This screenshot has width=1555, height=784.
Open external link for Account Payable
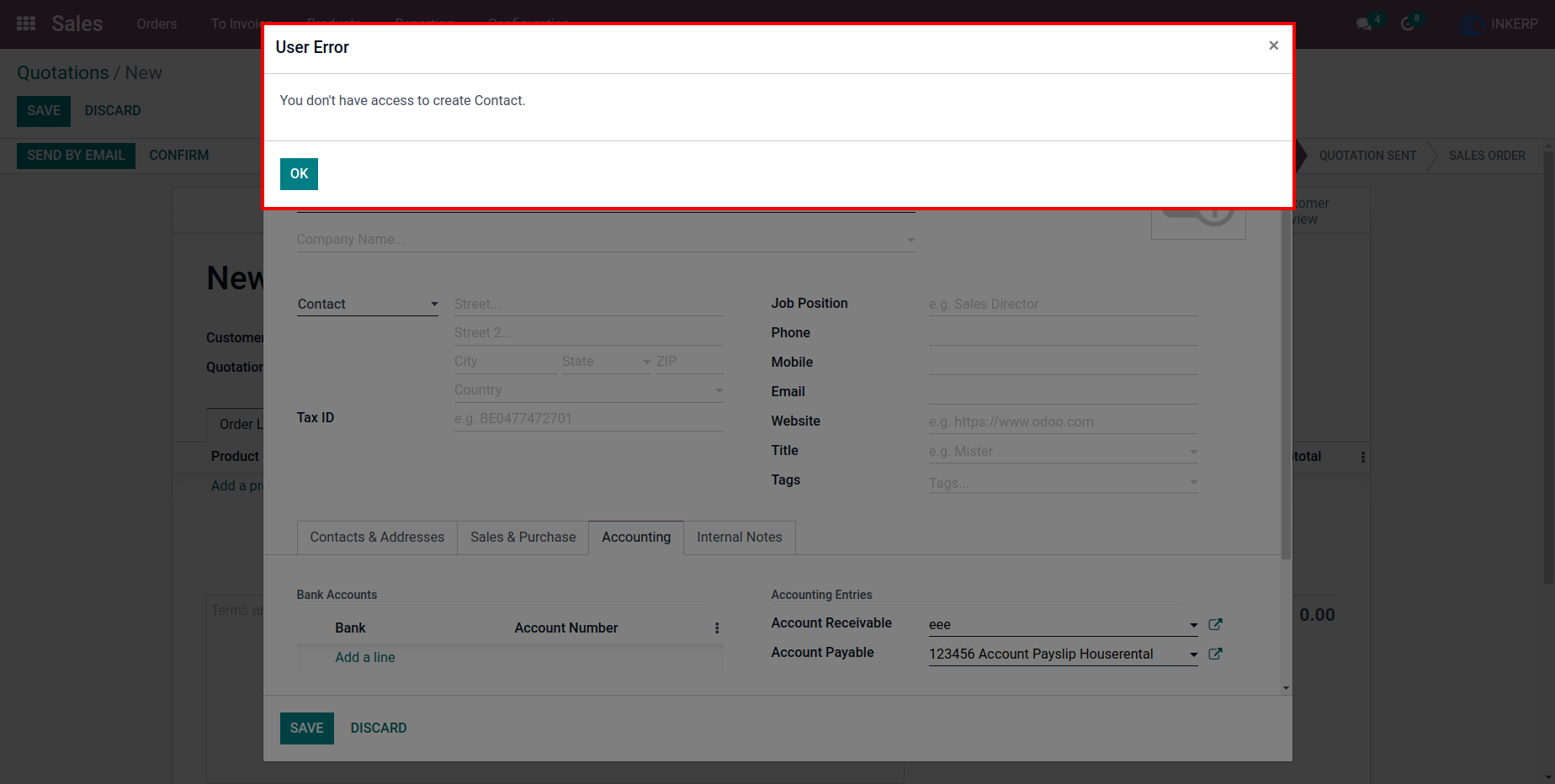click(x=1215, y=654)
